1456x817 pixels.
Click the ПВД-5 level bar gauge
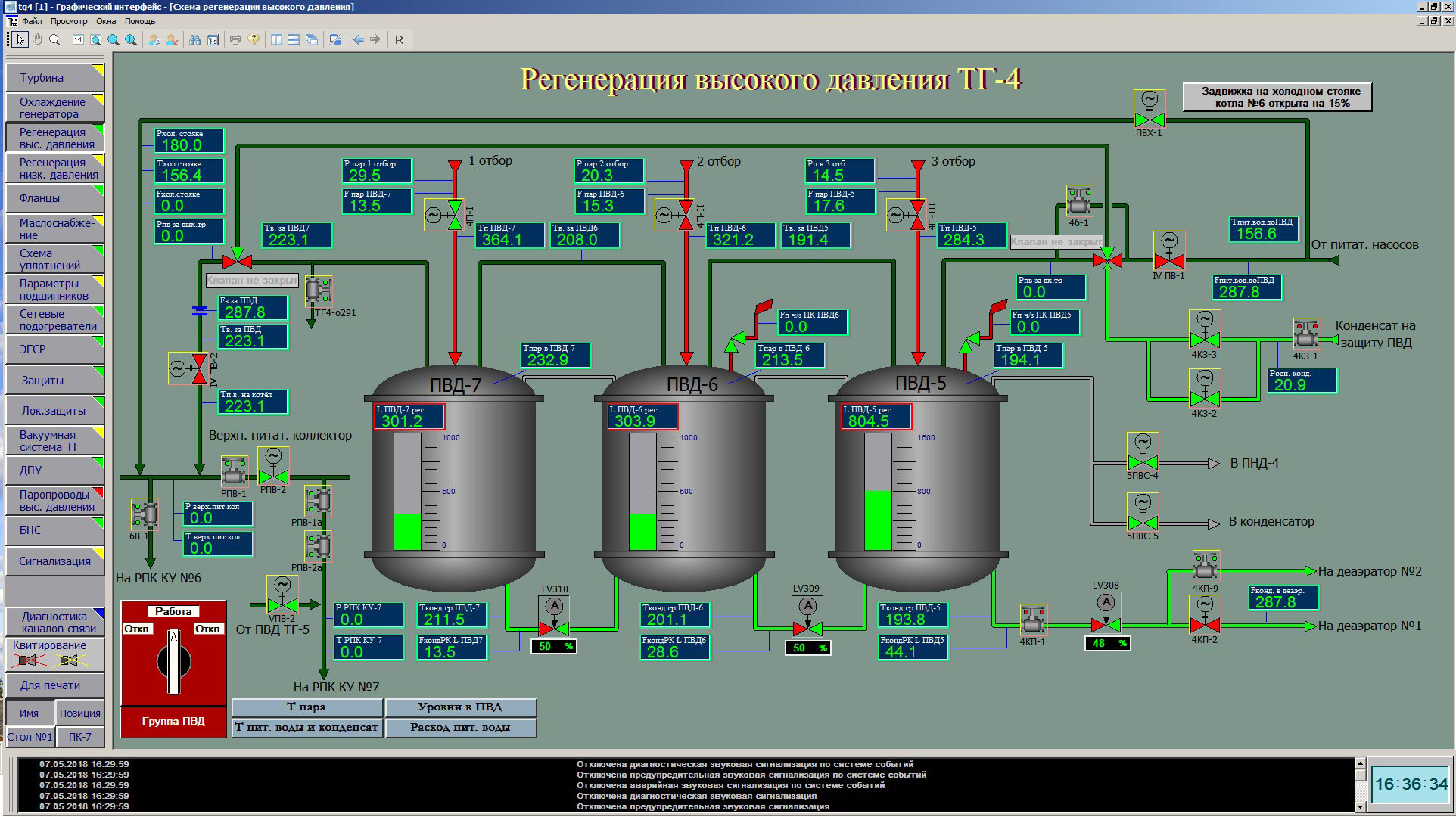878,492
